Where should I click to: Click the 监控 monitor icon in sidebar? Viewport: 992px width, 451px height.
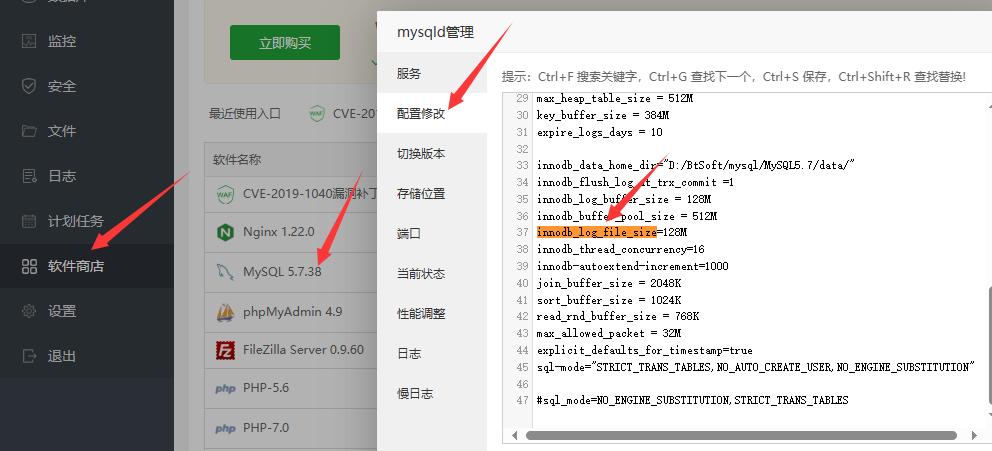pyautogui.click(x=29, y=41)
